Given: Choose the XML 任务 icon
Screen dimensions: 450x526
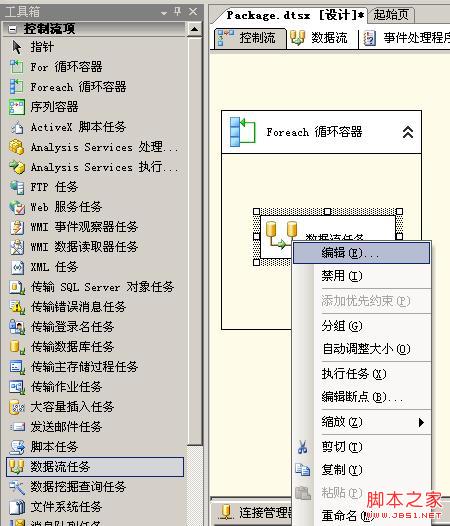Looking at the screenshot, I should 17,267.
